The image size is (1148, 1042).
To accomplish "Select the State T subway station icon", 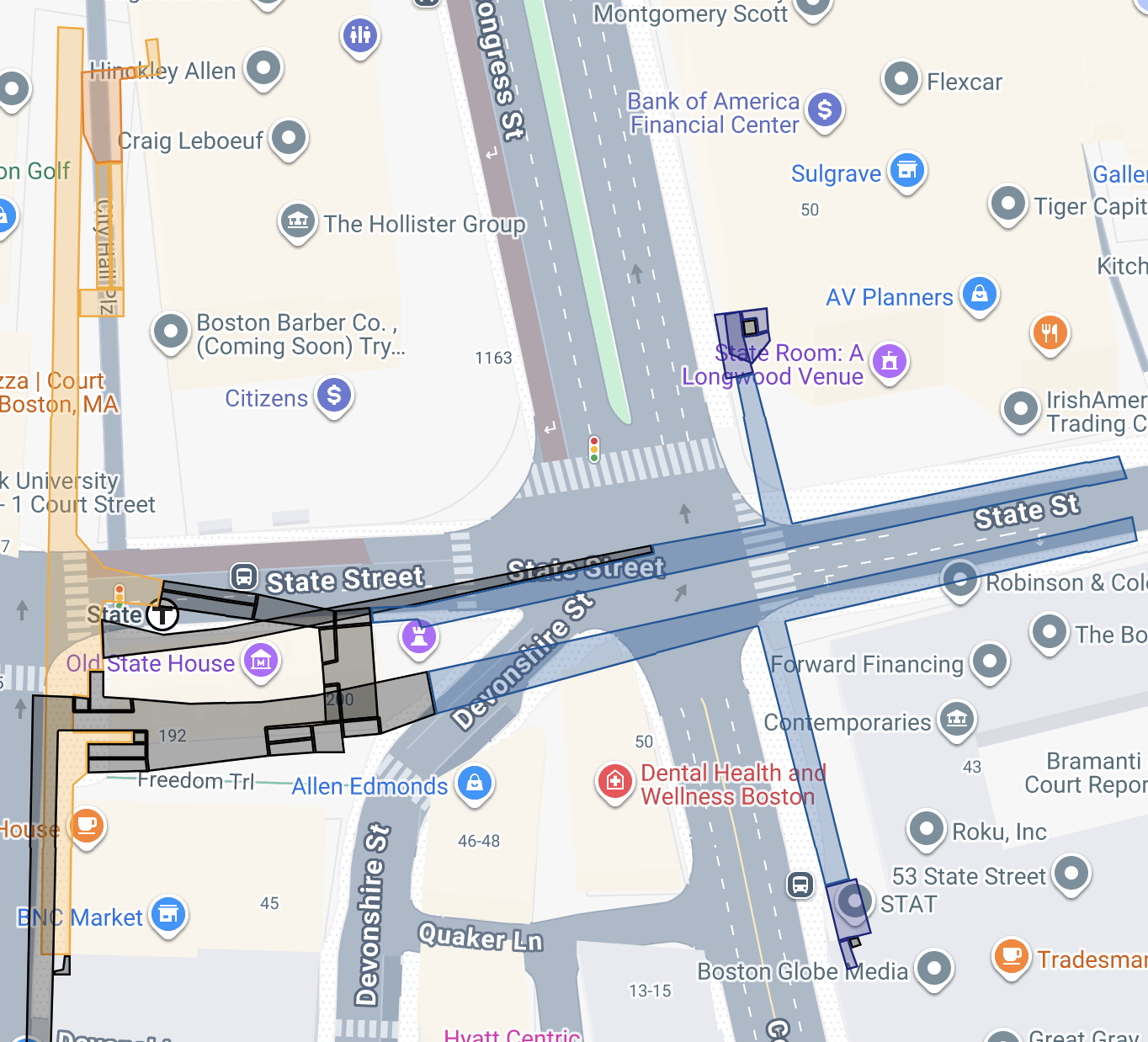I will [162, 615].
